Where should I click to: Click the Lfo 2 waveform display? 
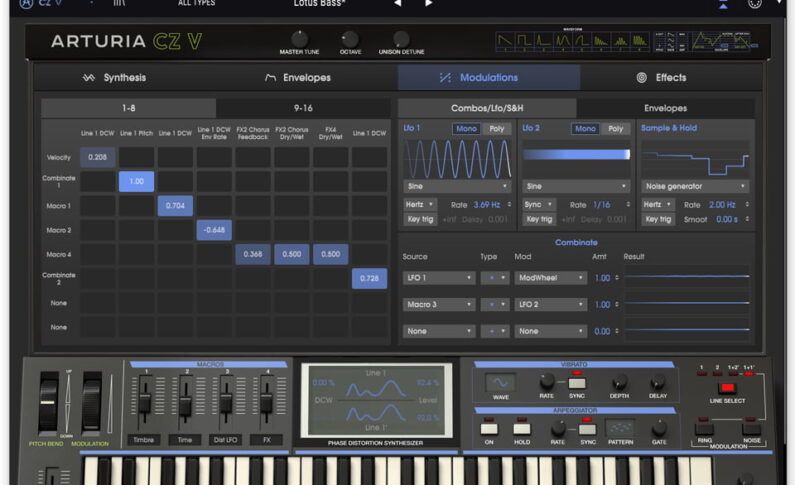(x=576, y=159)
